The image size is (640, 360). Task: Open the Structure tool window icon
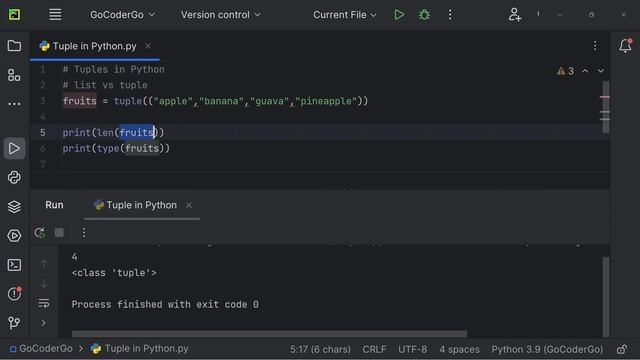[x=14, y=75]
